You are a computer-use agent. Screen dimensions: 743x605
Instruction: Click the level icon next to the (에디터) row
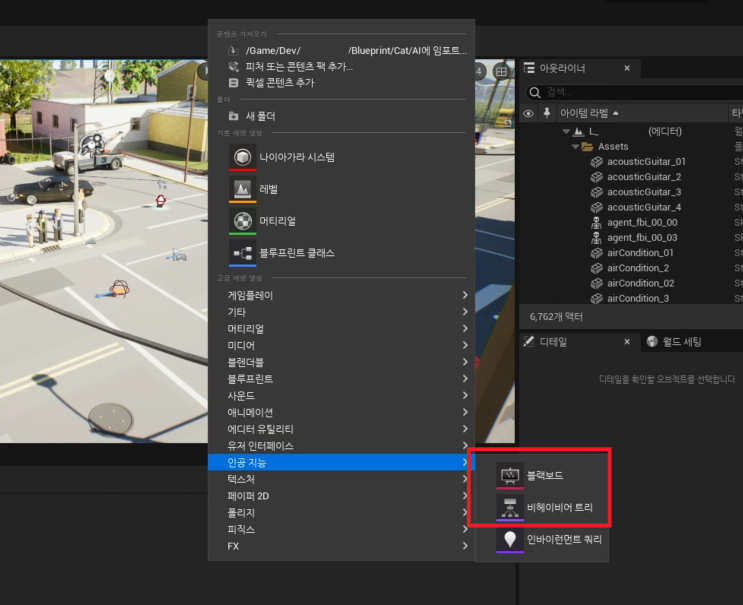coord(579,131)
